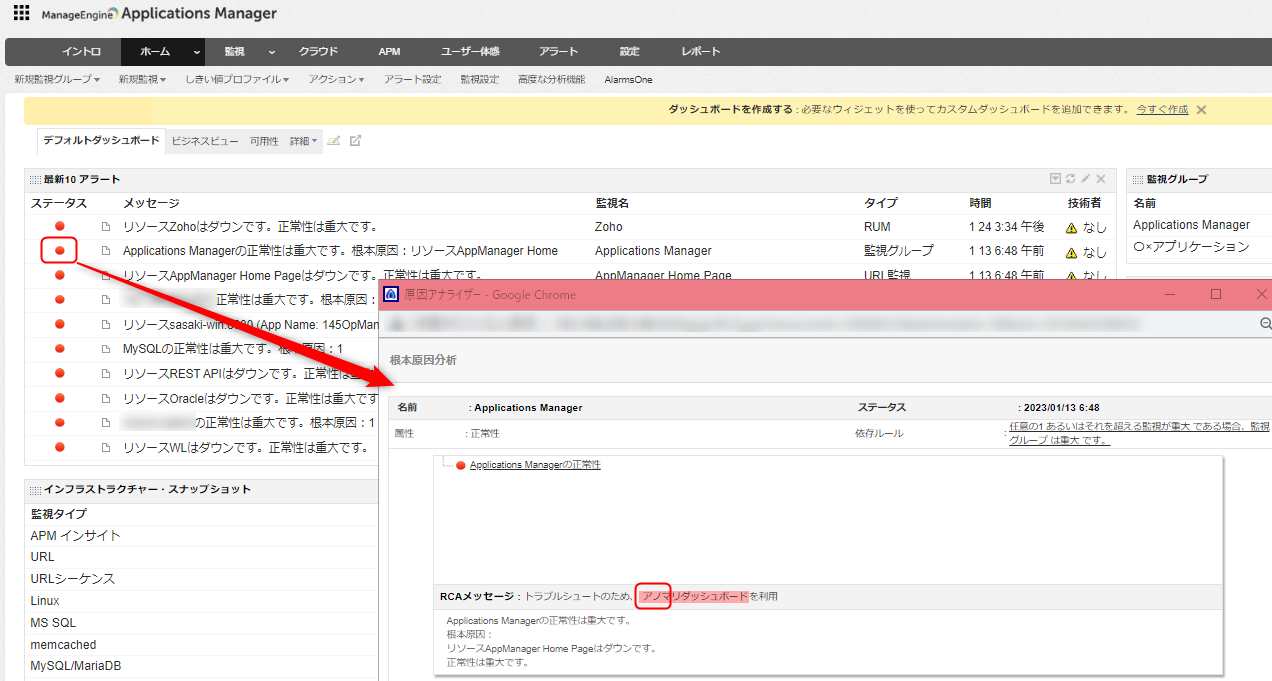This screenshot has height=681, width=1272.
Task: Open the アラート menu in the top navigation
Action: pos(558,52)
